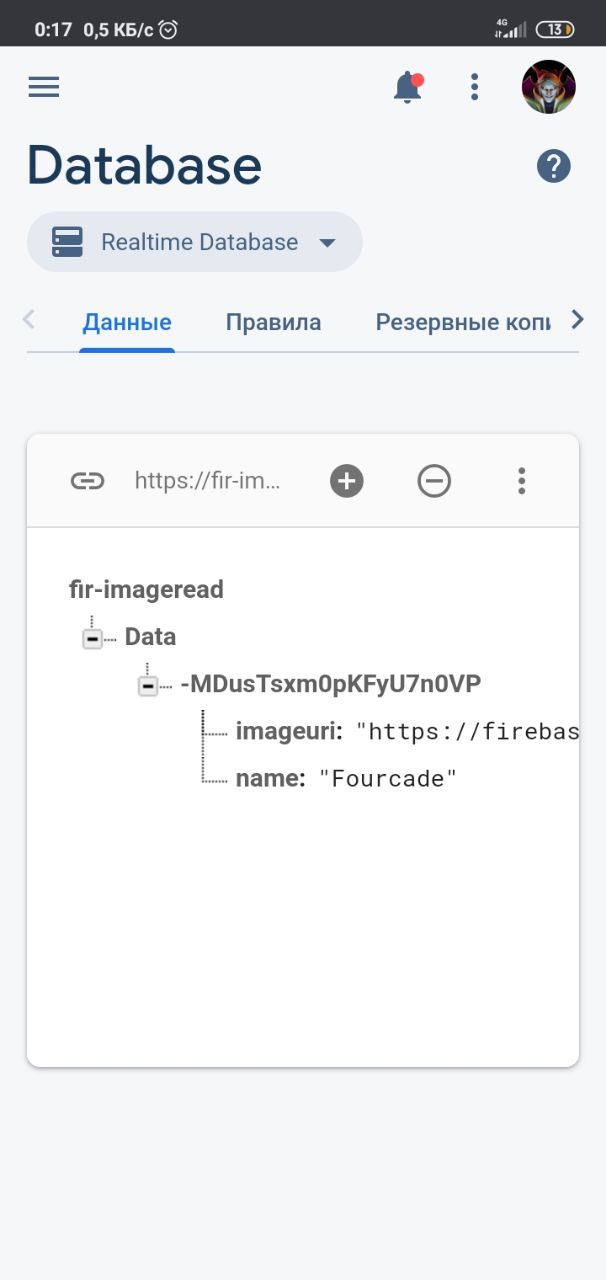Image resolution: width=606 pixels, height=1280 pixels.
Task: Collapse the -MDusTsxm0pKFyU7n0VP node
Action: [x=148, y=686]
